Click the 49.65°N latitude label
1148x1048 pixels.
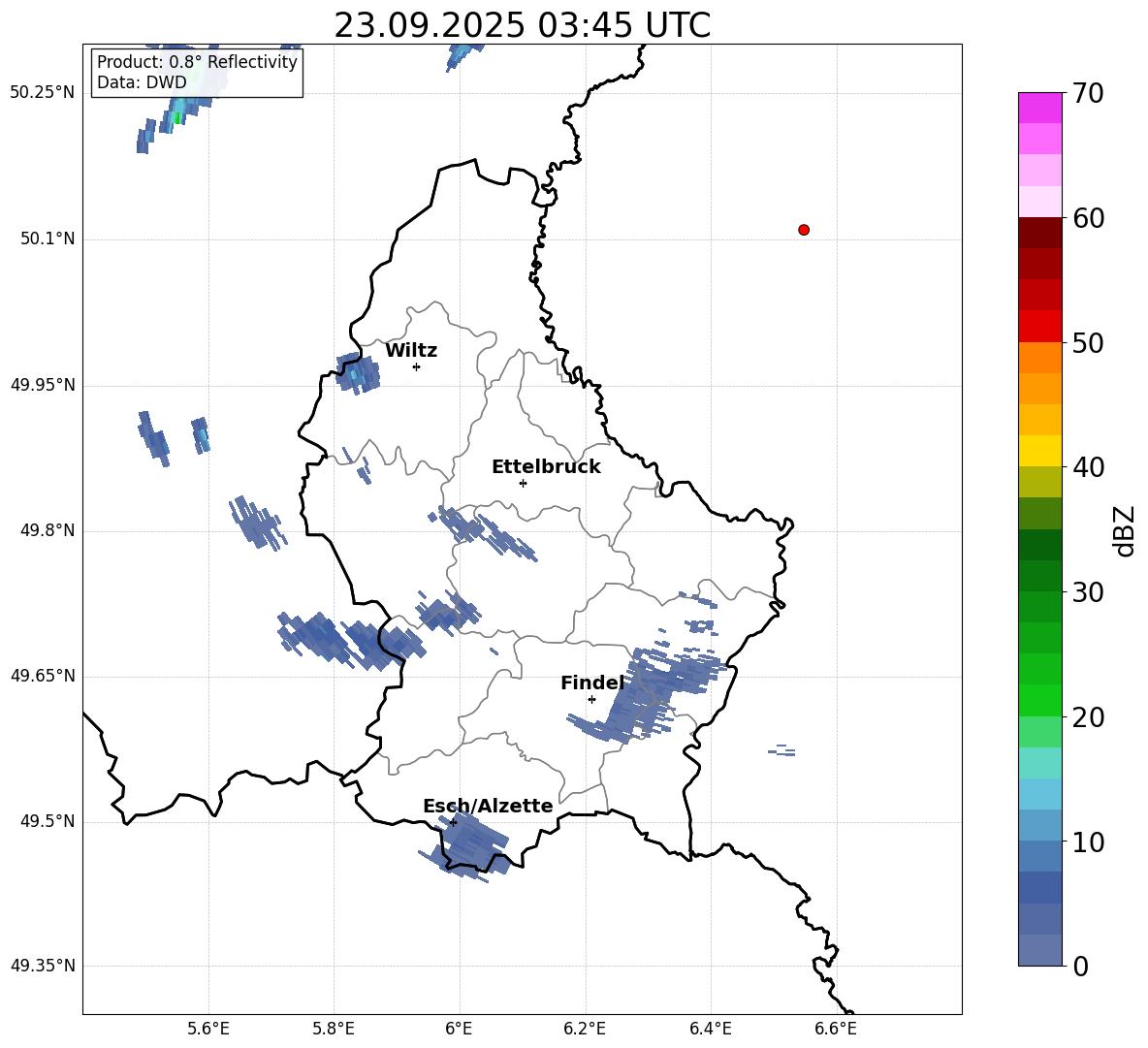pyautogui.click(x=43, y=676)
